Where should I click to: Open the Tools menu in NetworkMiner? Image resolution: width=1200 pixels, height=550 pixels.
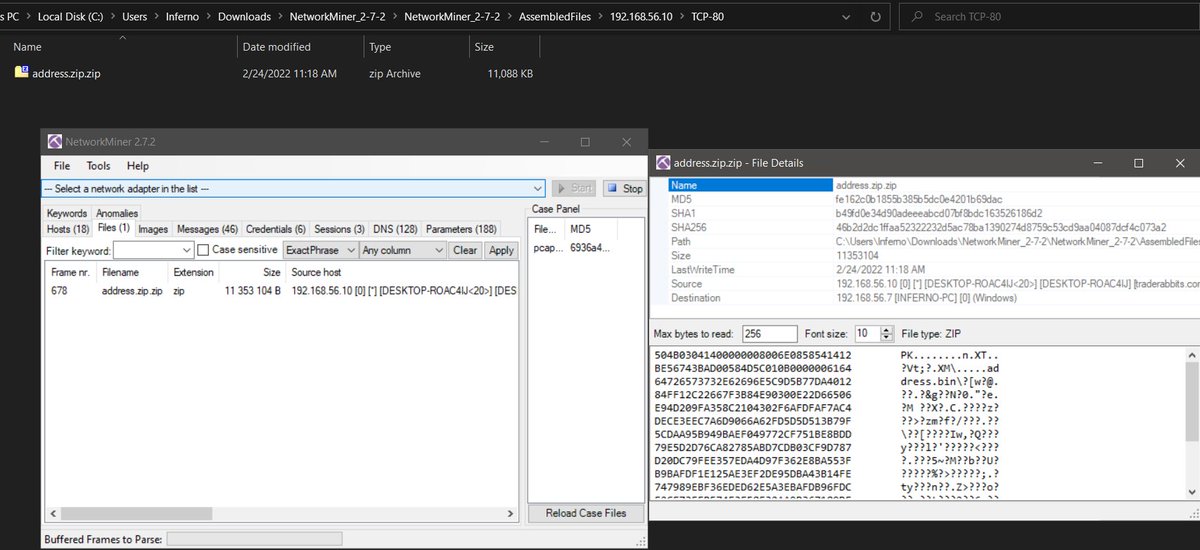coord(98,166)
